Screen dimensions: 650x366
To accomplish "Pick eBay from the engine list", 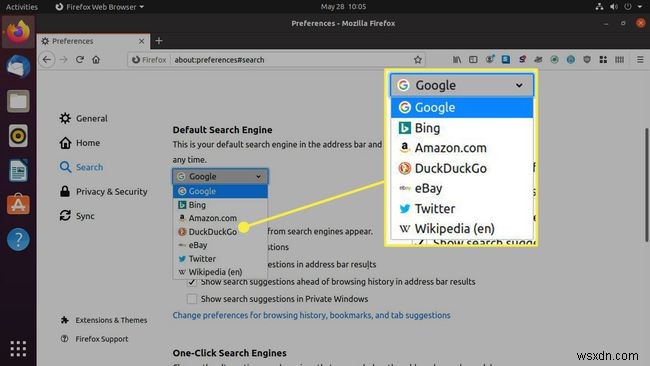I will pyautogui.click(x=220, y=245).
